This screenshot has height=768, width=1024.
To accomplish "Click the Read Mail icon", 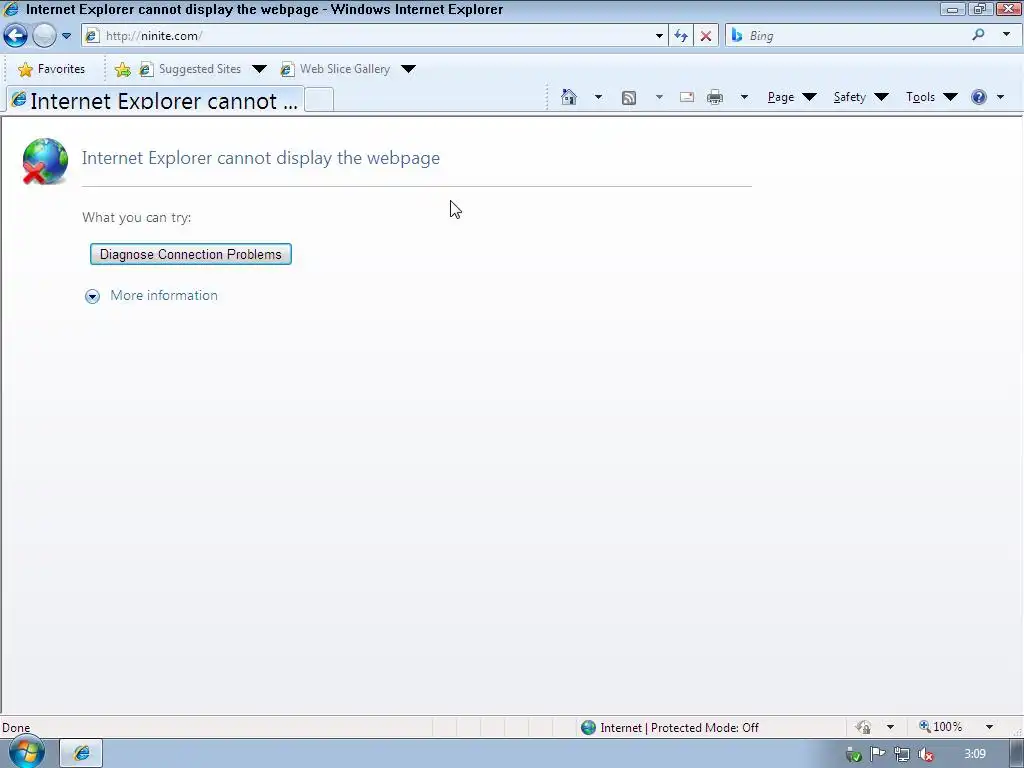I will click(x=686, y=97).
